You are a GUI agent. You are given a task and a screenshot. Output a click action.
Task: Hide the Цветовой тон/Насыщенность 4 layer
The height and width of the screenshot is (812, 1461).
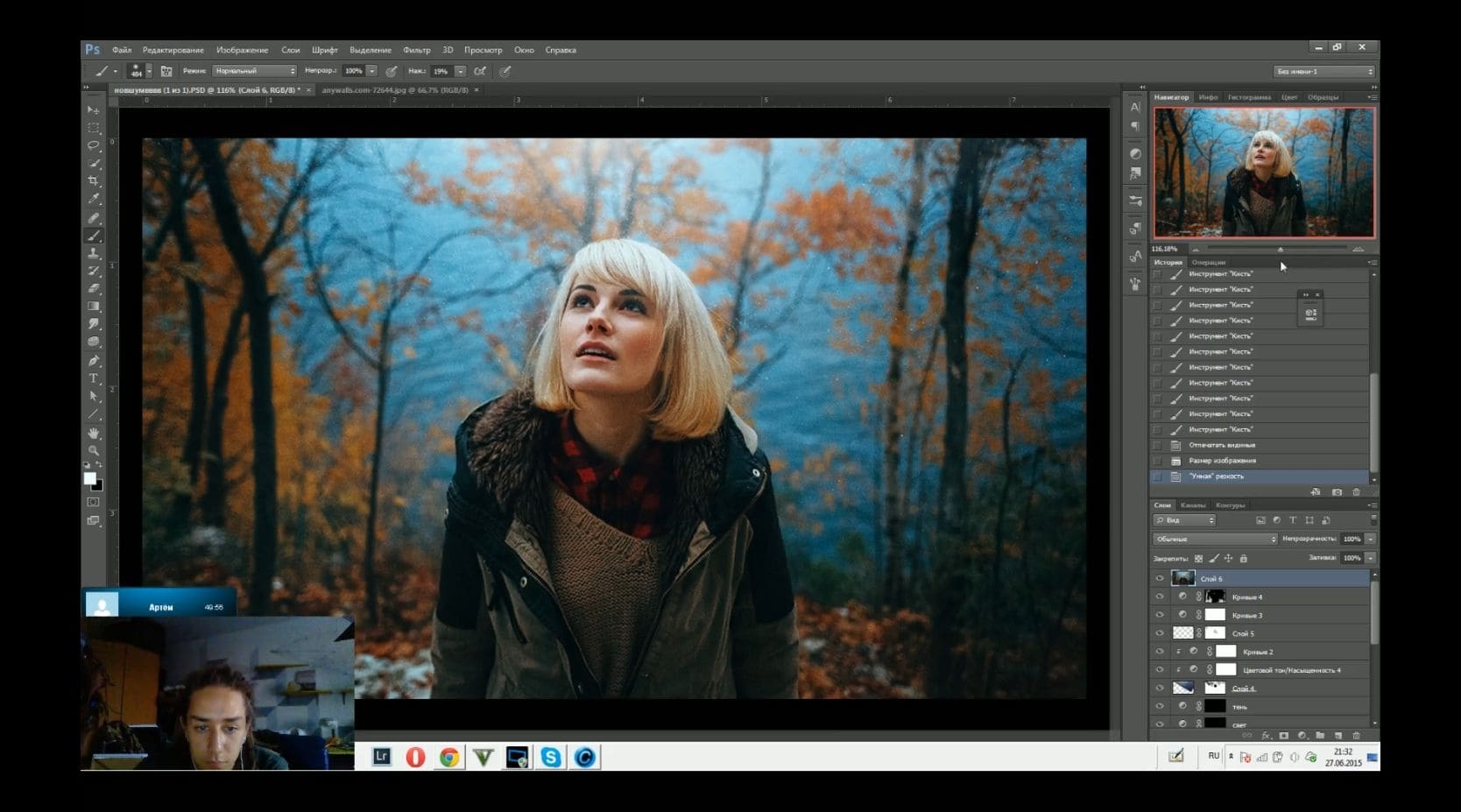(x=1160, y=670)
